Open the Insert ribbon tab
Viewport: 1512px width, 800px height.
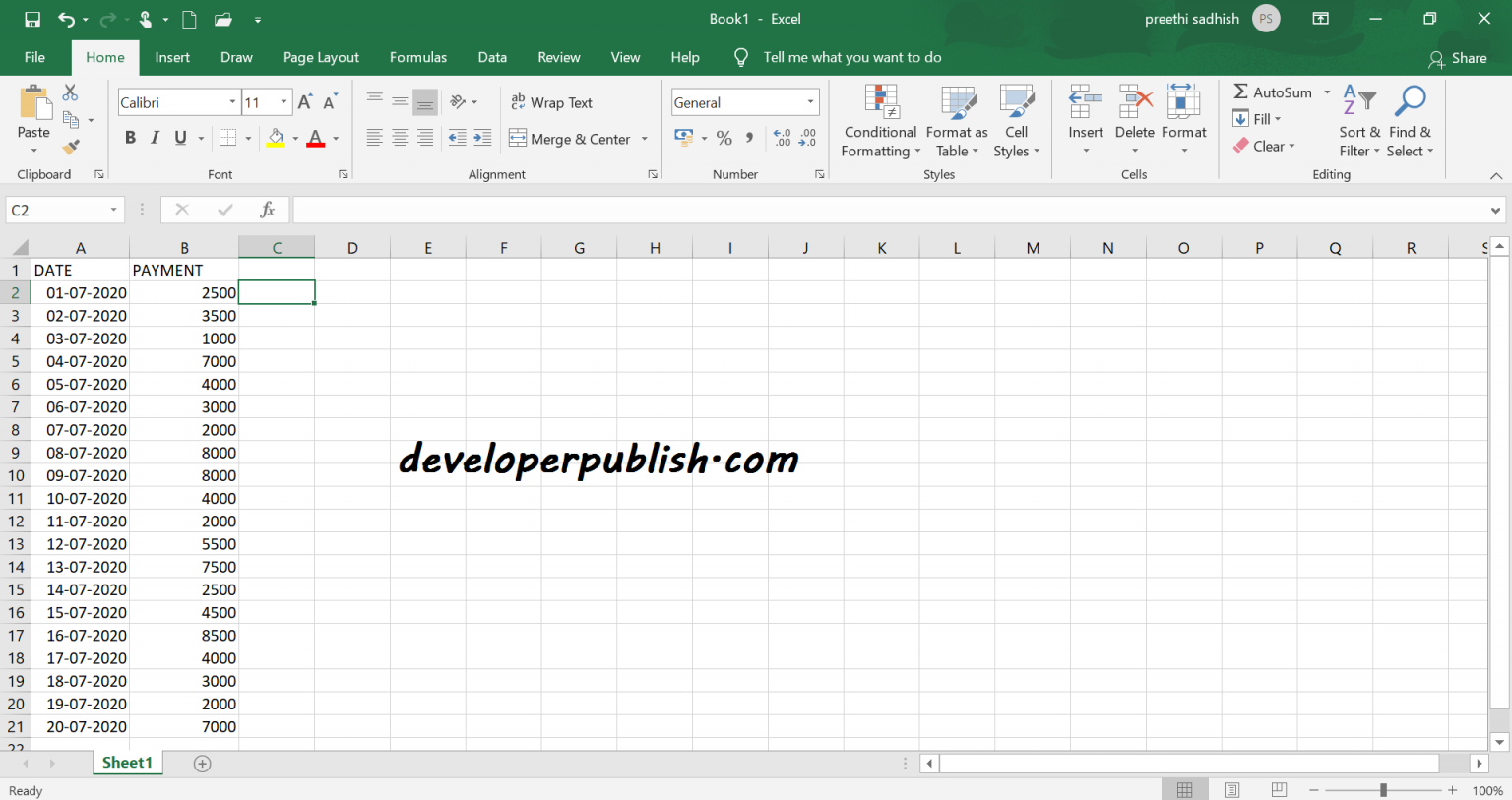tap(172, 57)
